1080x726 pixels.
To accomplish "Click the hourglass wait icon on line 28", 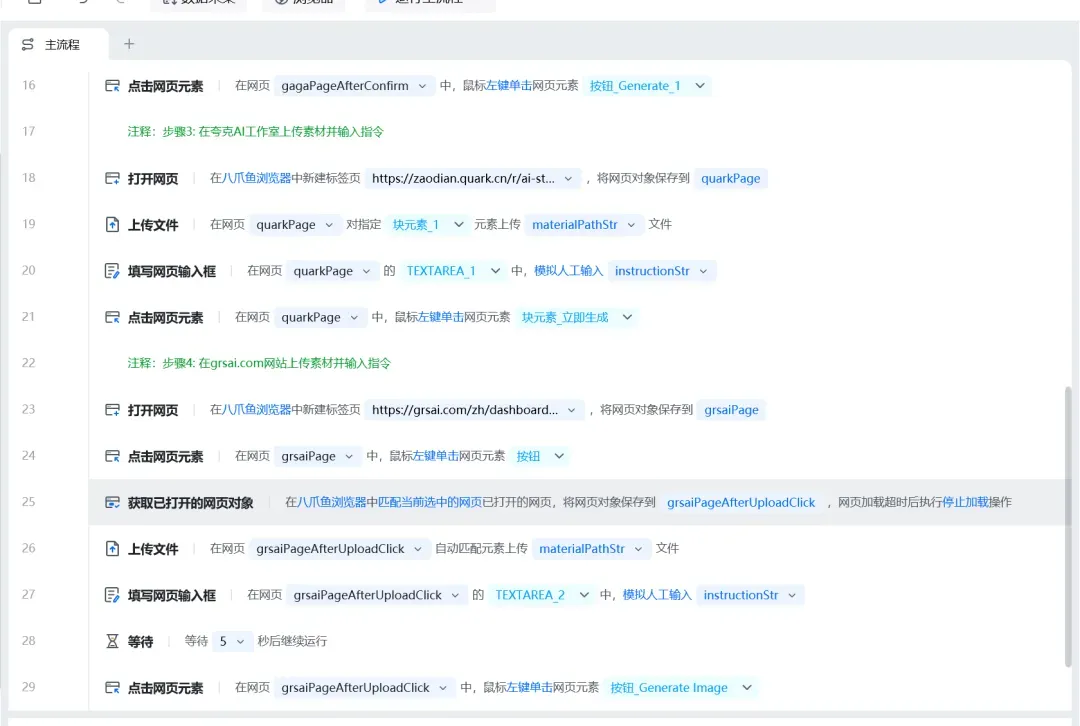I will click(112, 641).
